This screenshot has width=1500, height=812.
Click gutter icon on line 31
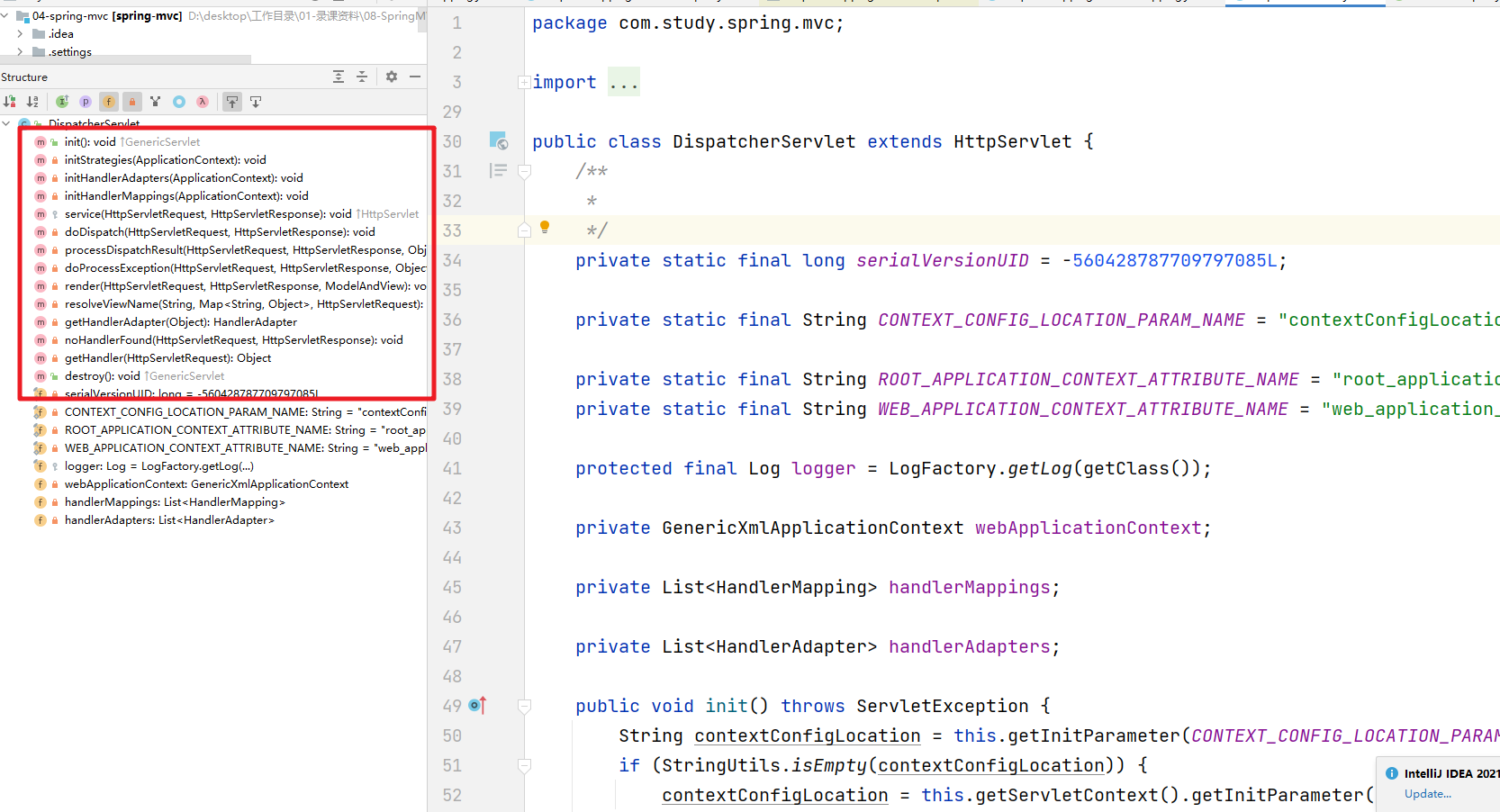[498, 170]
